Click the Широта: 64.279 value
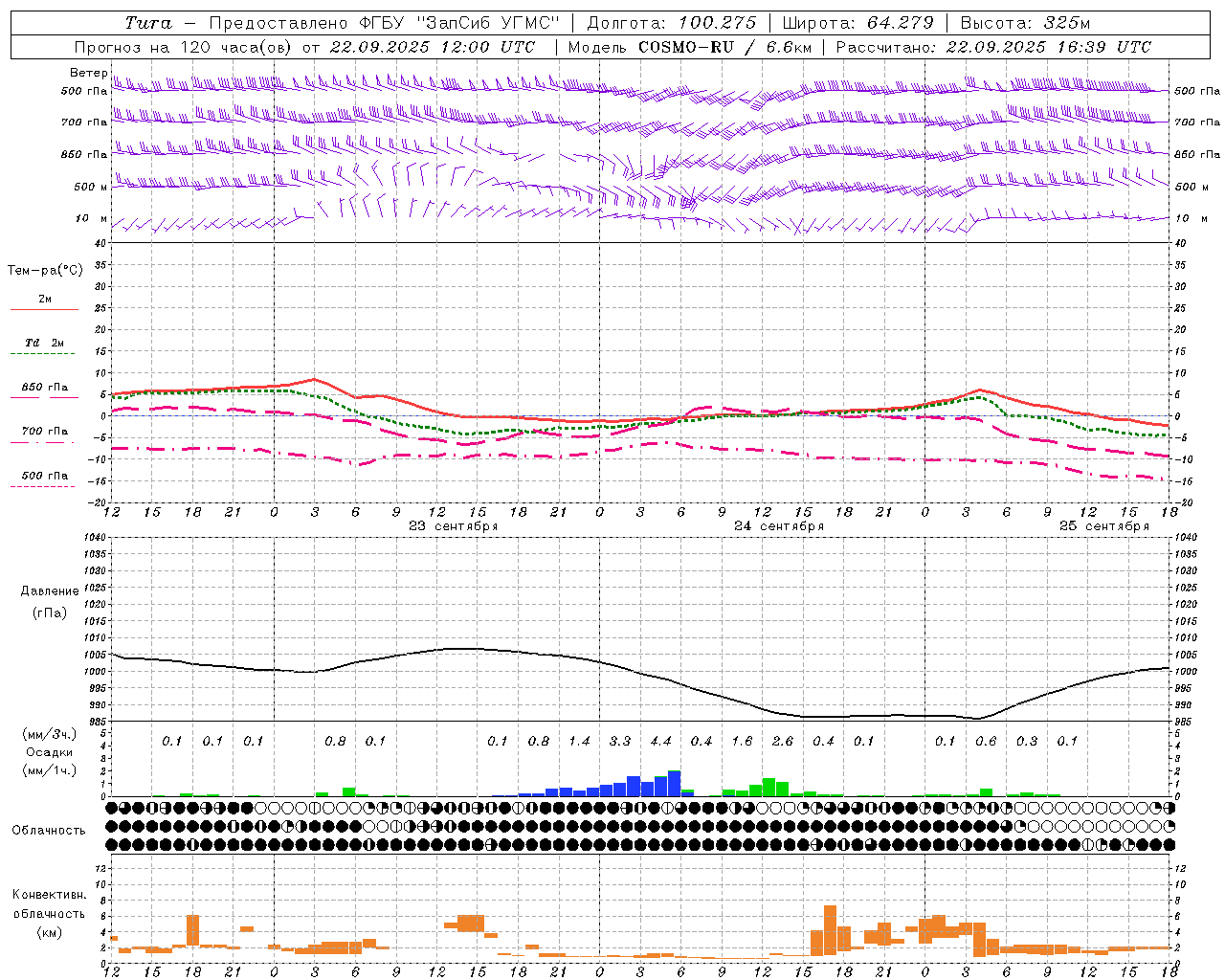 pyautogui.click(x=857, y=23)
